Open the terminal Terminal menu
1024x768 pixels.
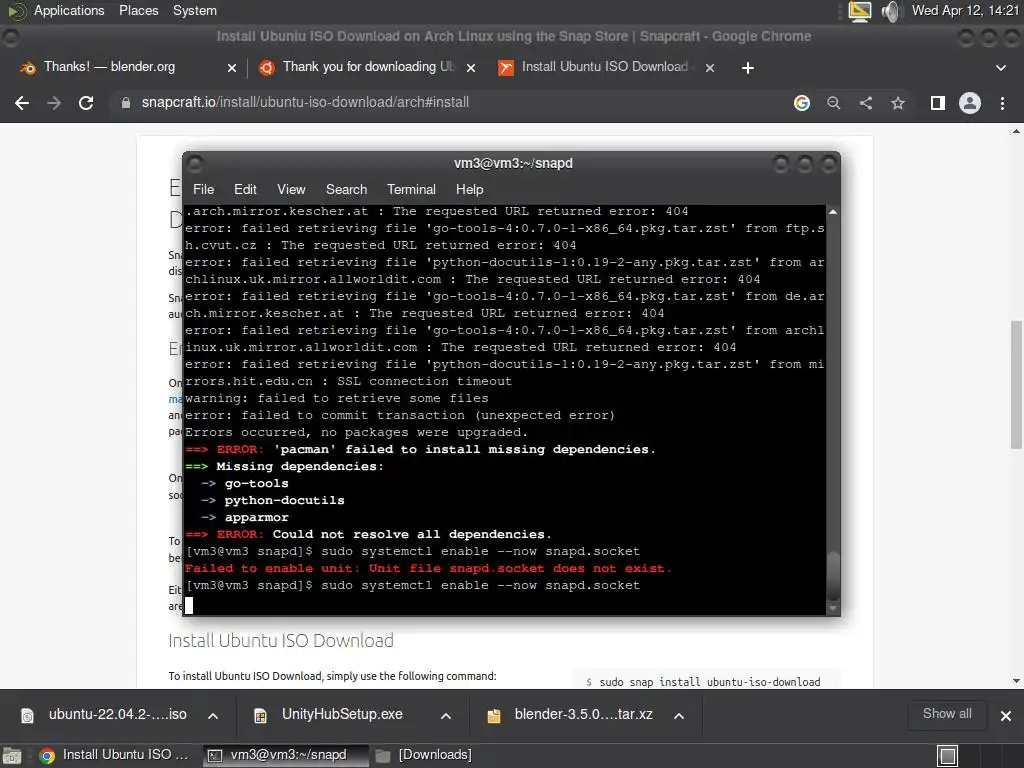(x=411, y=189)
